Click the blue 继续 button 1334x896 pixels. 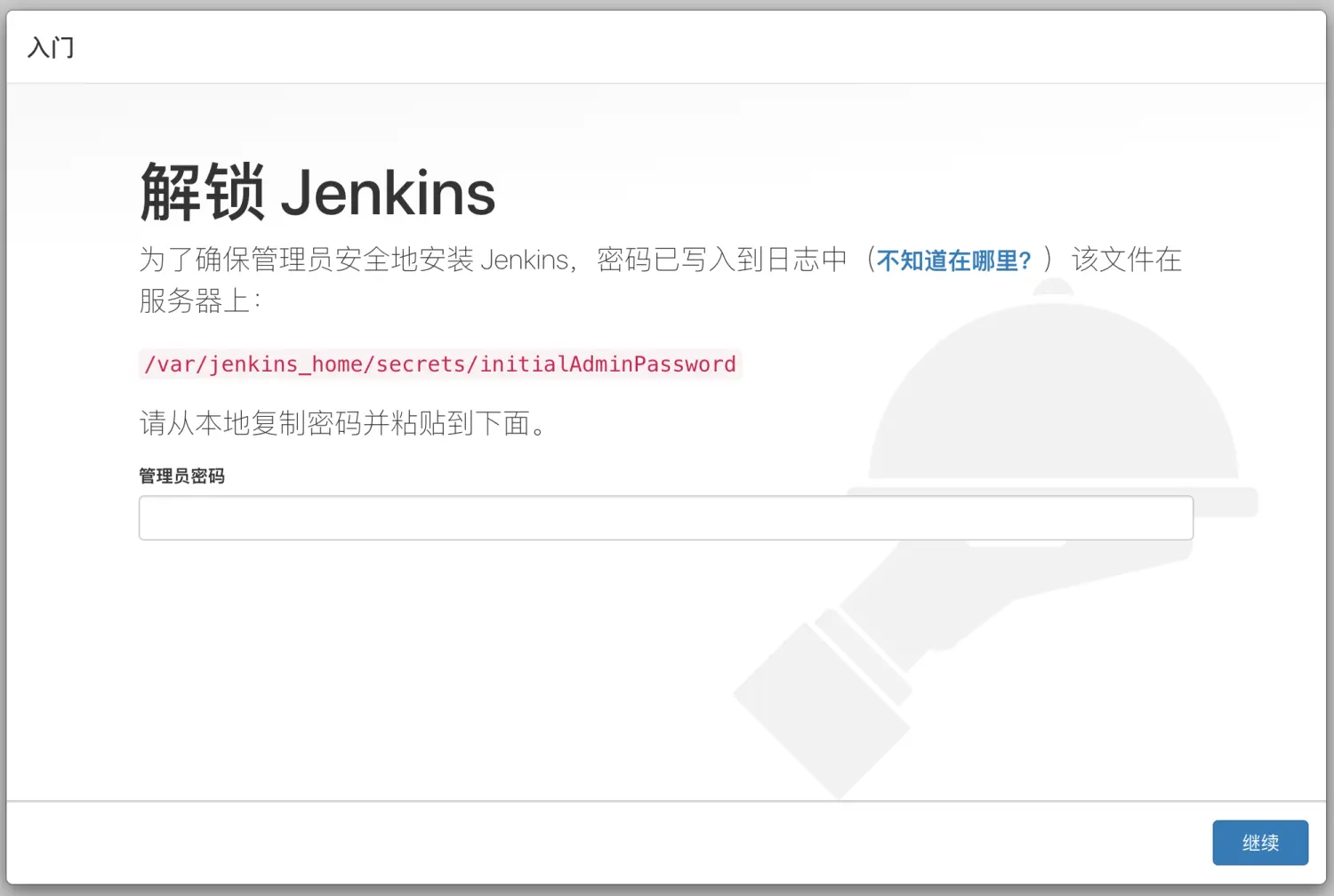[x=1260, y=843]
